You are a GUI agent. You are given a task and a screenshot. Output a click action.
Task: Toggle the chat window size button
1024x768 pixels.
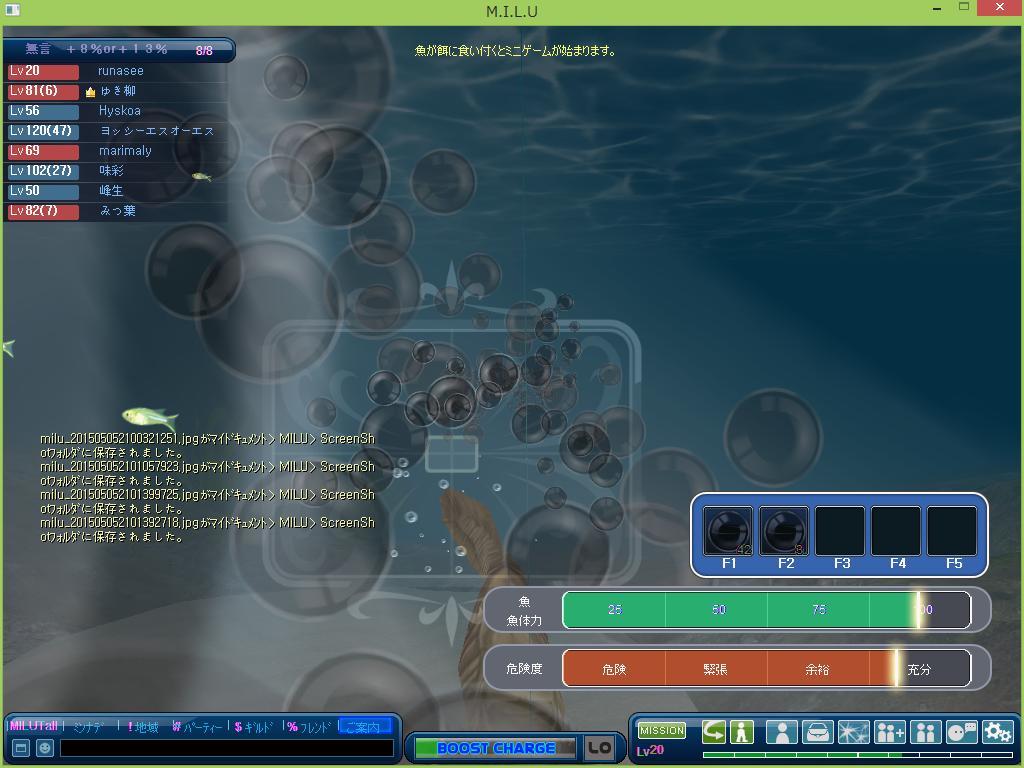(x=20, y=748)
